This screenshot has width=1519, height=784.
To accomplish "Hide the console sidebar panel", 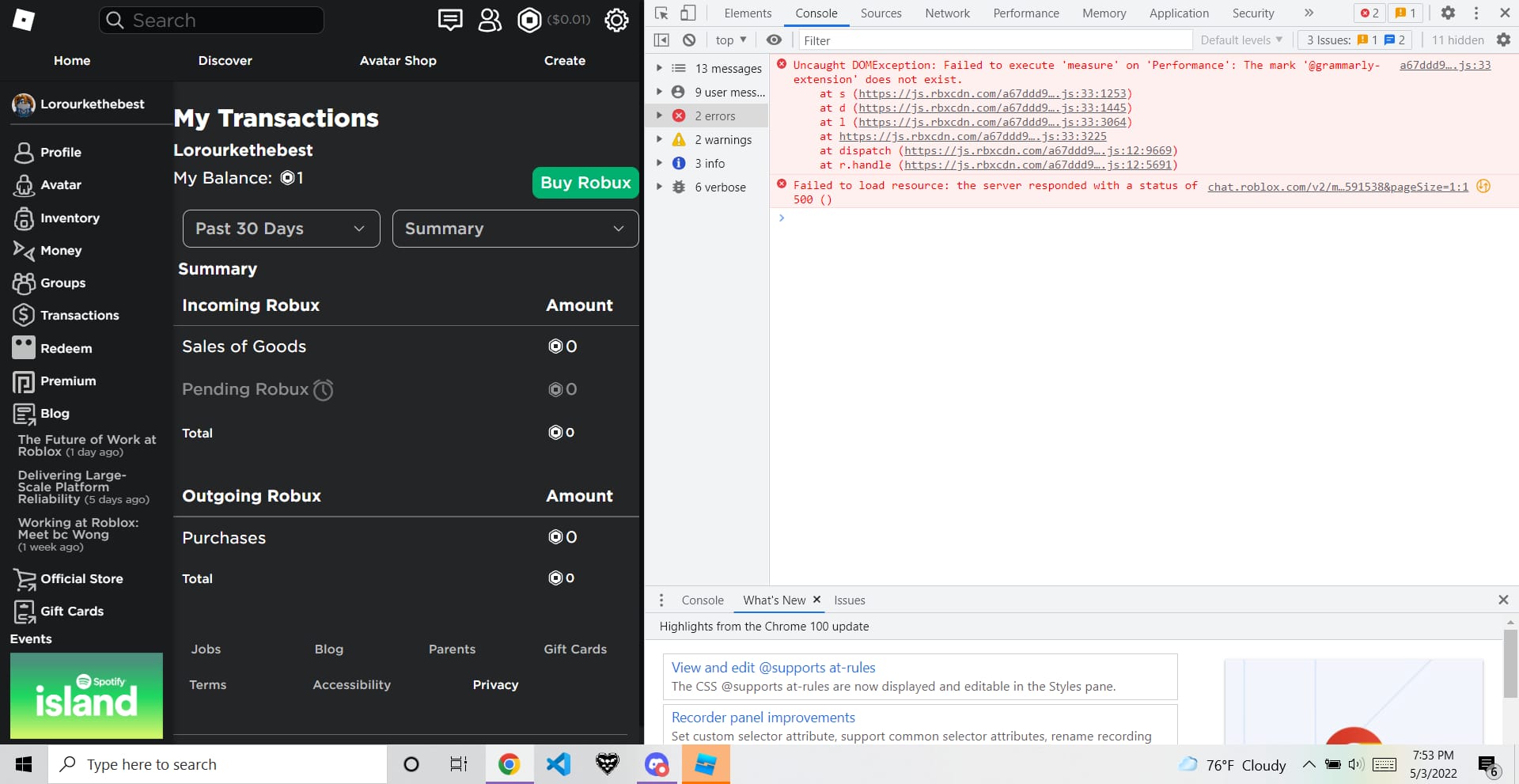I will (x=662, y=40).
